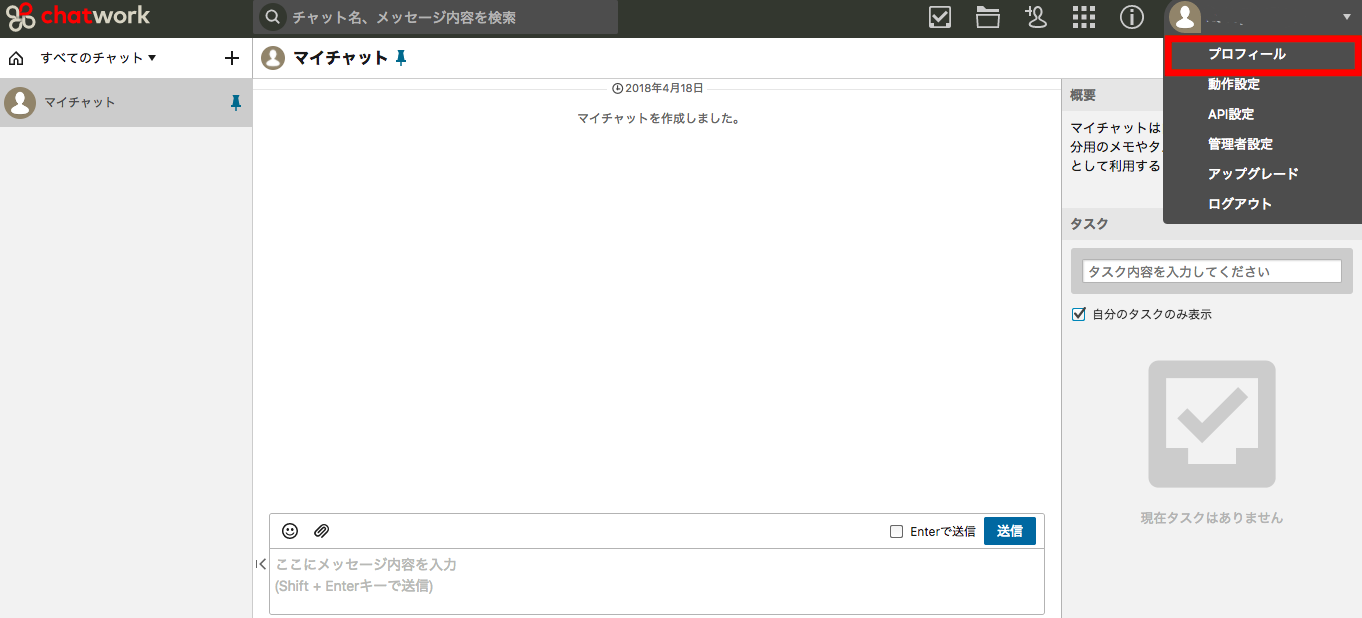
Task: Toggle the pin on マイチャット in sidebar
Action: coord(236,102)
